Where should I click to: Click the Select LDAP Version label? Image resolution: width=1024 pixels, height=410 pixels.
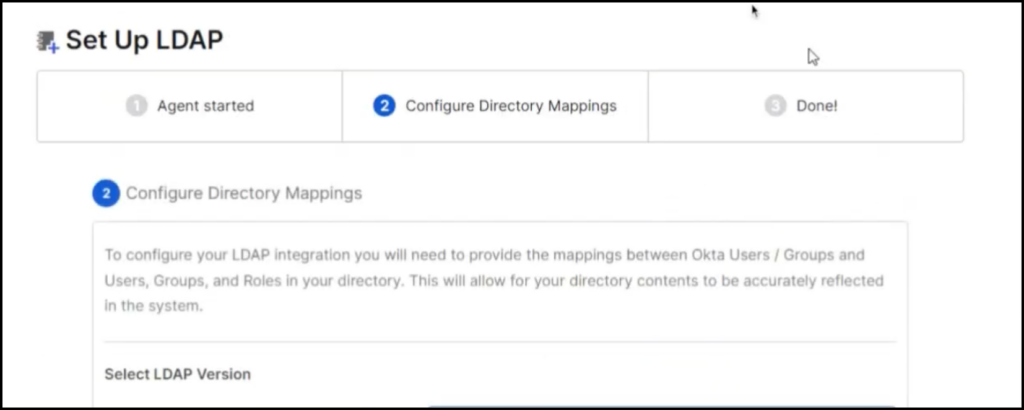pyautogui.click(x=177, y=374)
